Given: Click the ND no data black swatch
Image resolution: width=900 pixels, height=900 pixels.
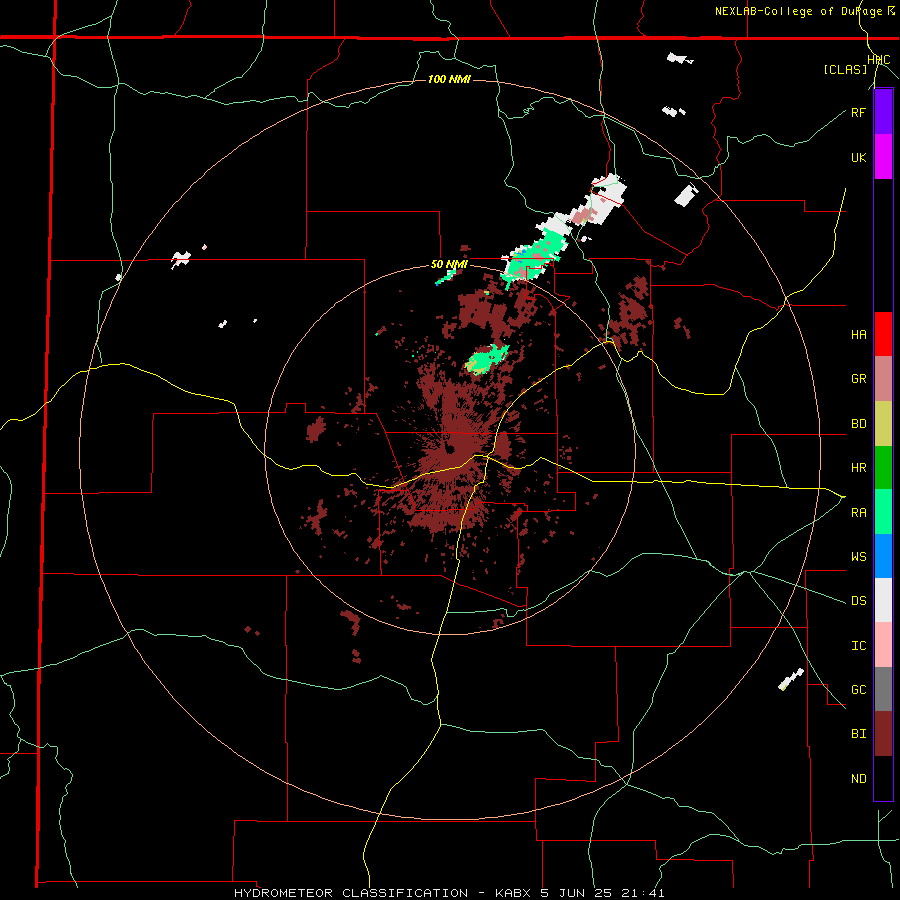Looking at the screenshot, I should click(x=883, y=778).
